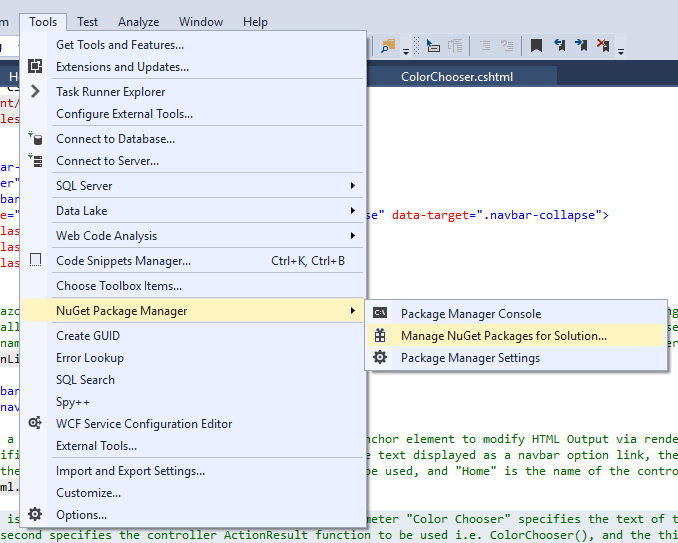Select External Tools menu item
This screenshot has height=543, width=678.
pos(192,446)
